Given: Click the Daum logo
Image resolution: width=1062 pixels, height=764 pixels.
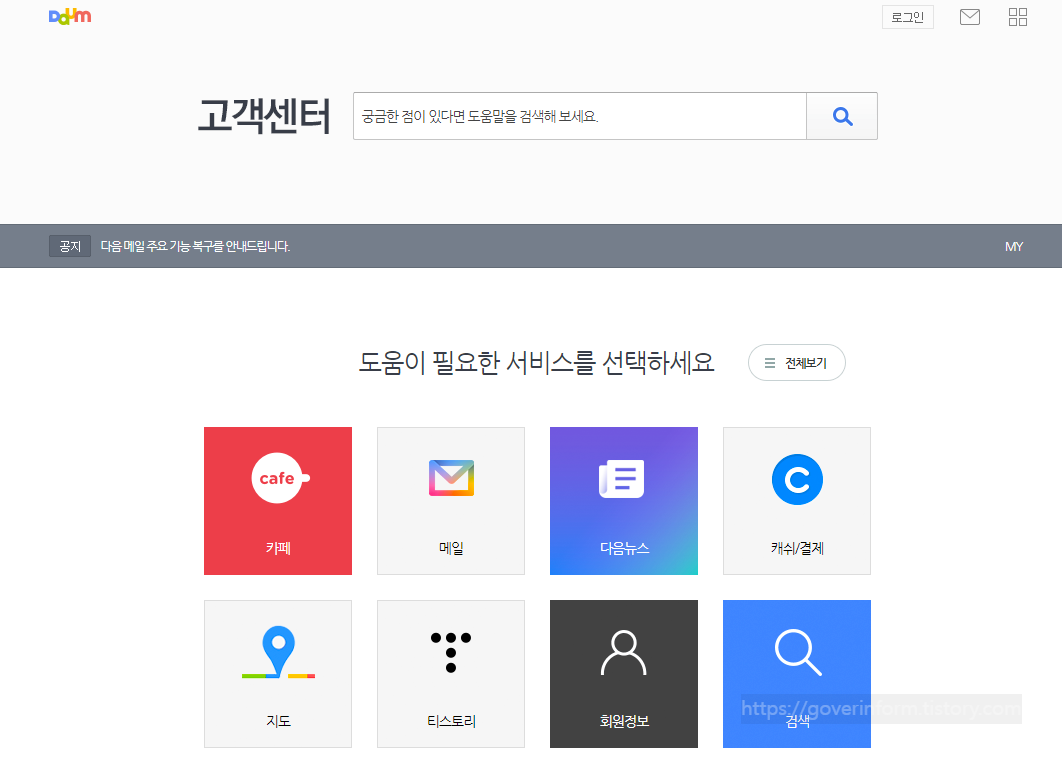Looking at the screenshot, I should click(70, 16).
